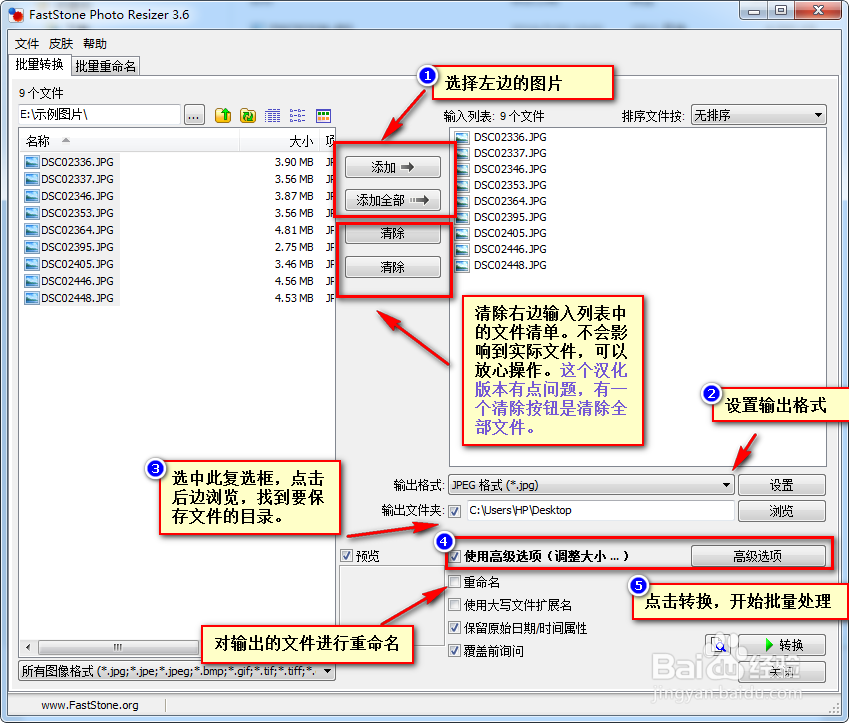This screenshot has width=849, height=723.
Task: Click the 设置 format settings button
Action: (782, 485)
